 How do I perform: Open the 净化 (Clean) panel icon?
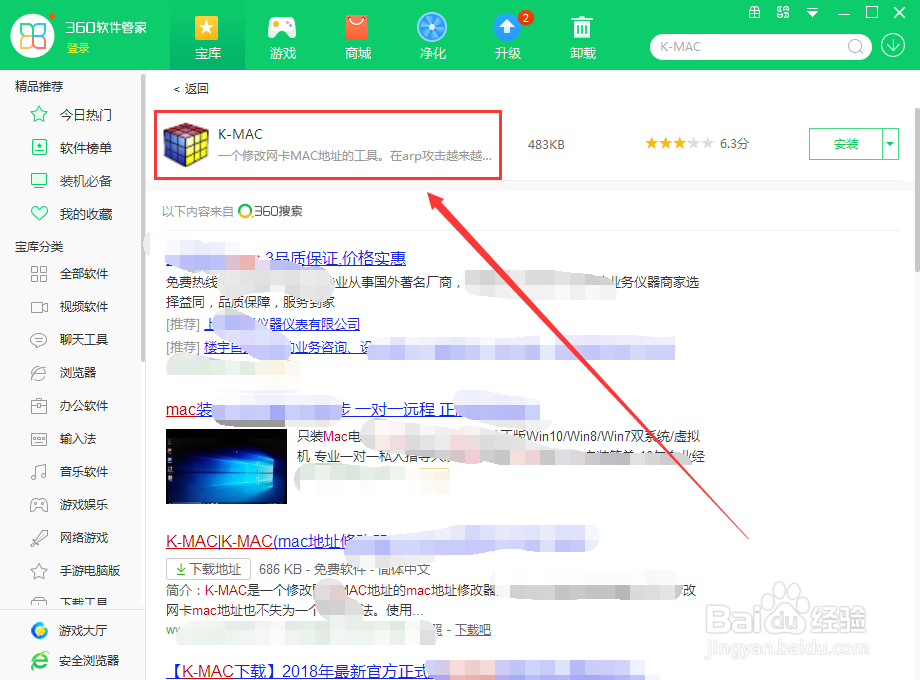pos(432,29)
